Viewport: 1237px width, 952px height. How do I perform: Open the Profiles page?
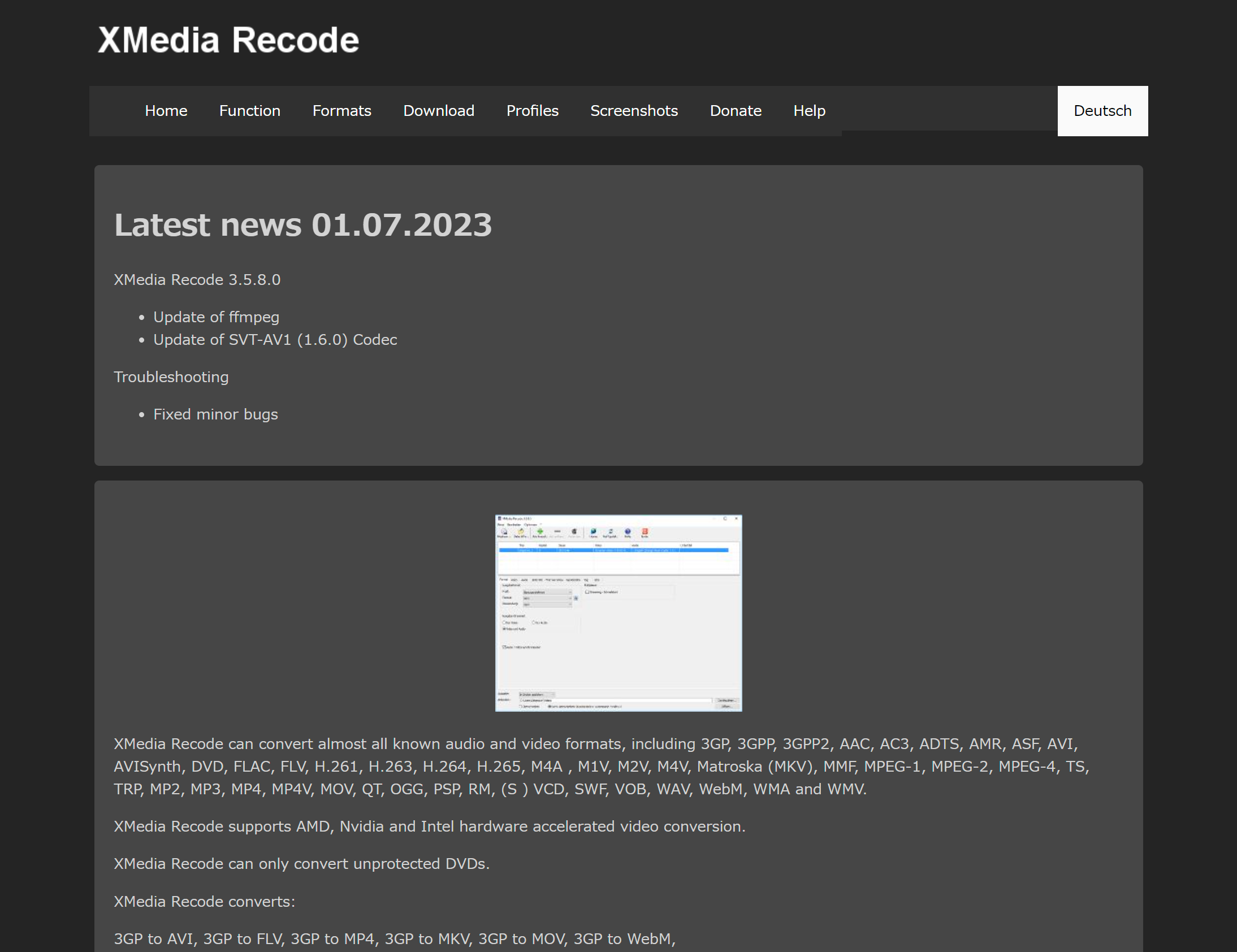532,110
